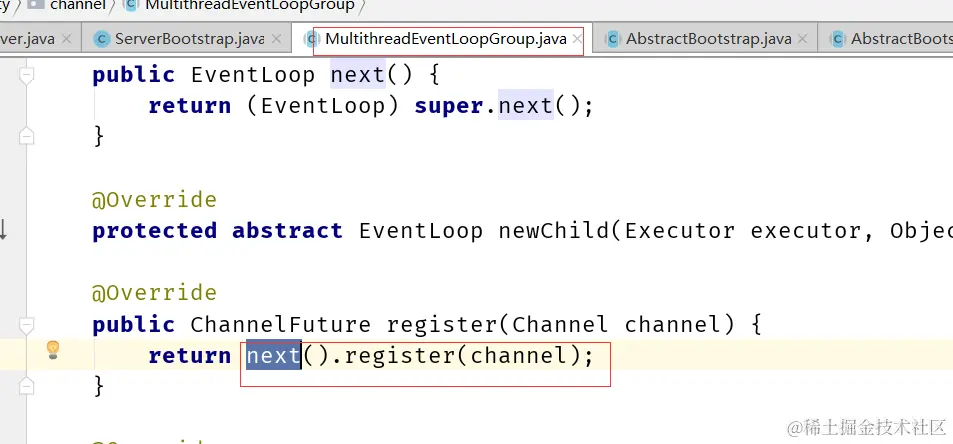Click the selected next call in register
953x444 pixels.
pos(274,355)
